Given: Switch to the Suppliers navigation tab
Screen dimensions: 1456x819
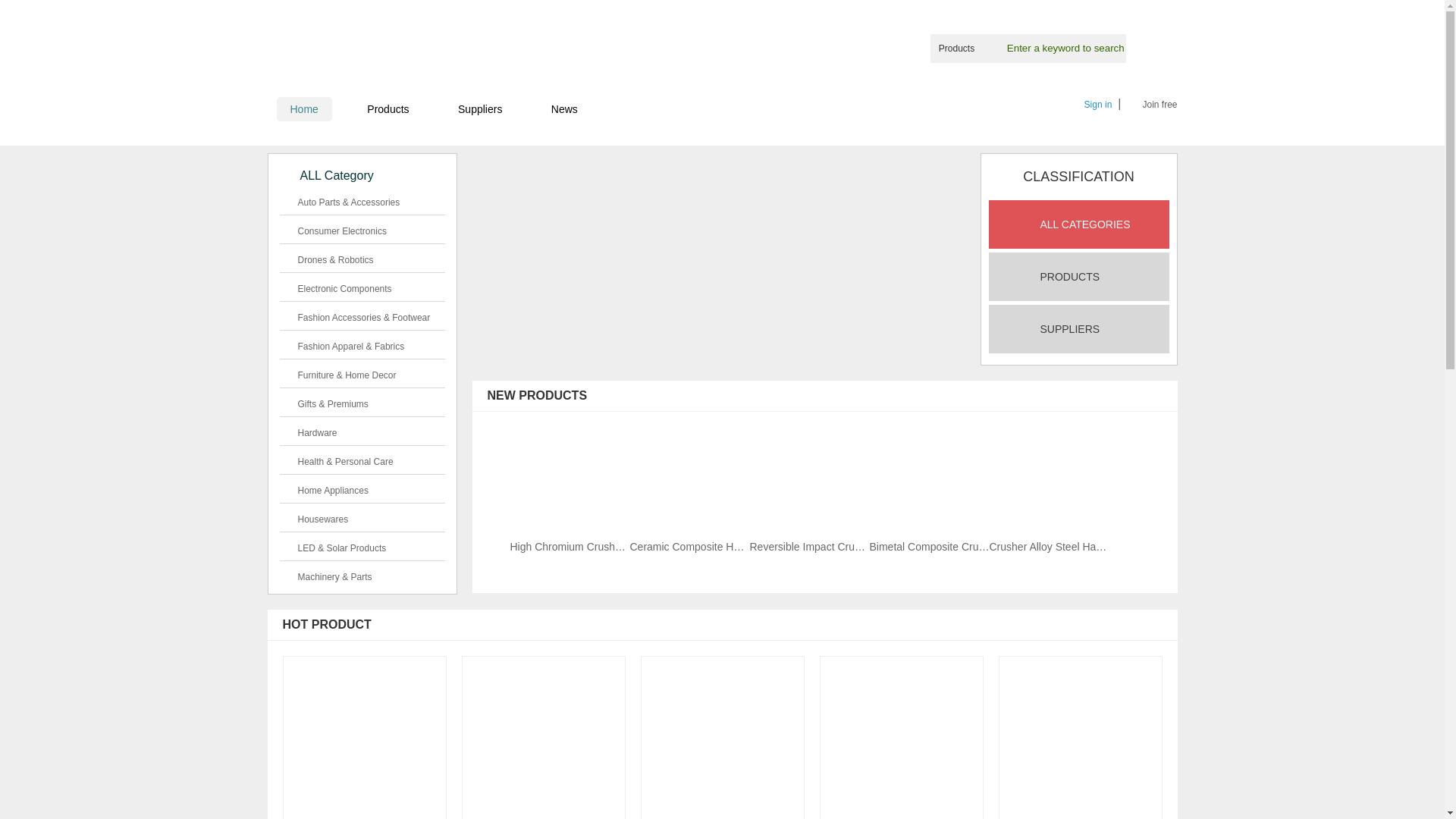Looking at the screenshot, I should click(x=479, y=109).
